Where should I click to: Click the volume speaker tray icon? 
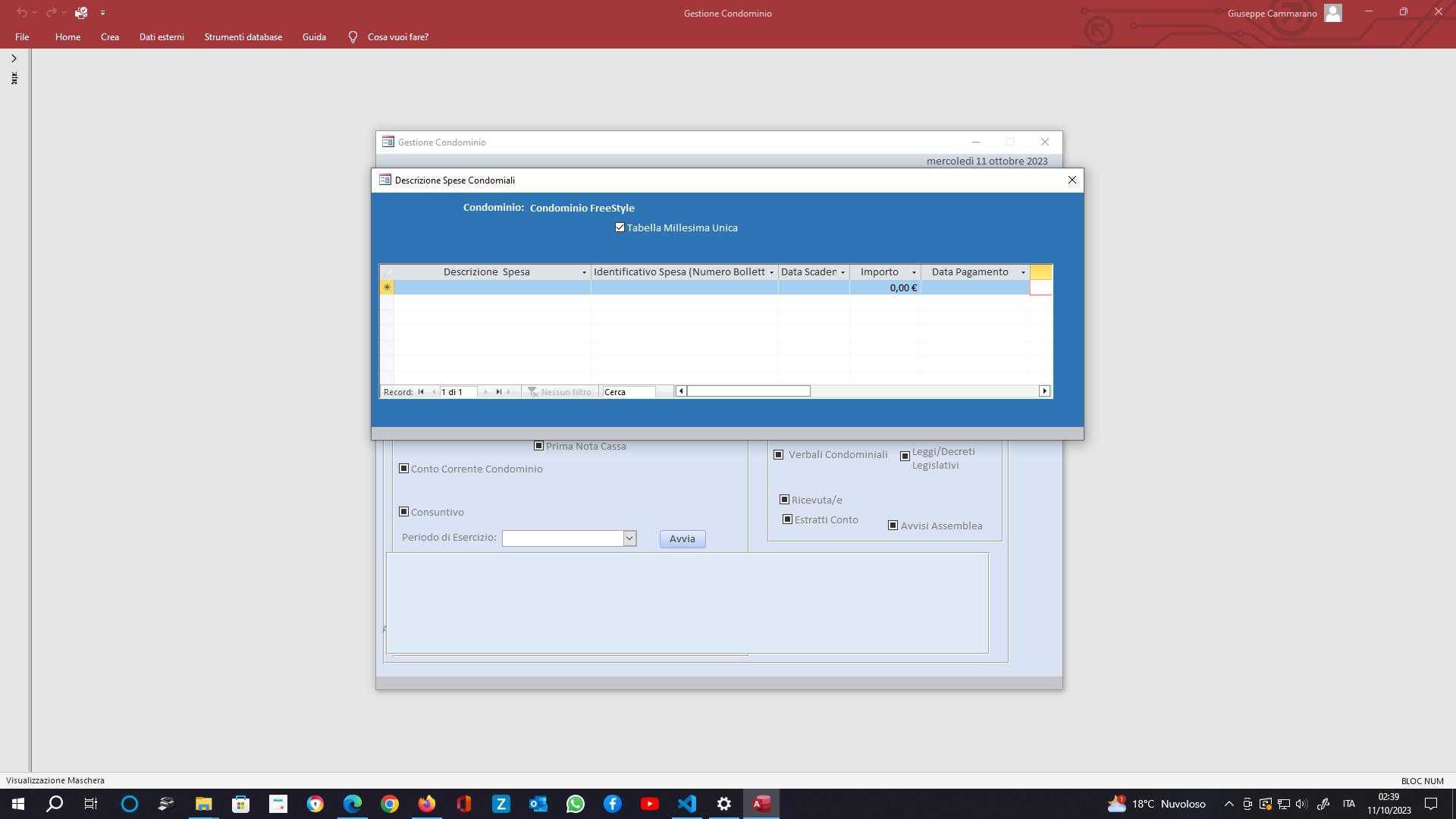[x=1301, y=804]
